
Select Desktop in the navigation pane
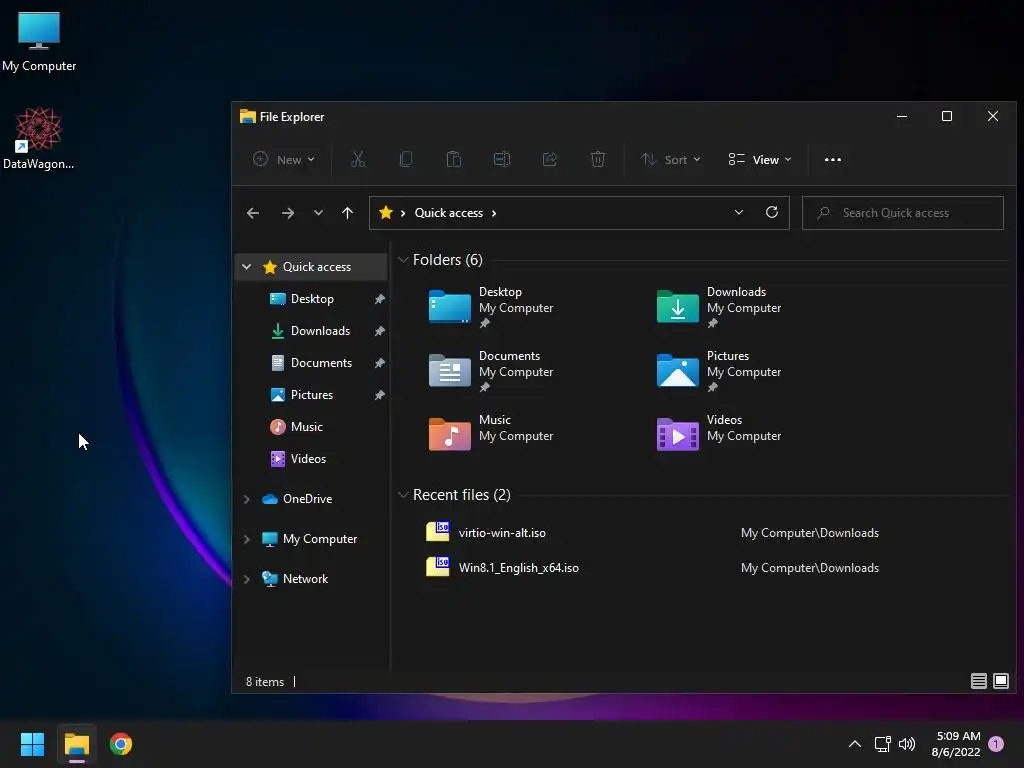pyautogui.click(x=312, y=298)
